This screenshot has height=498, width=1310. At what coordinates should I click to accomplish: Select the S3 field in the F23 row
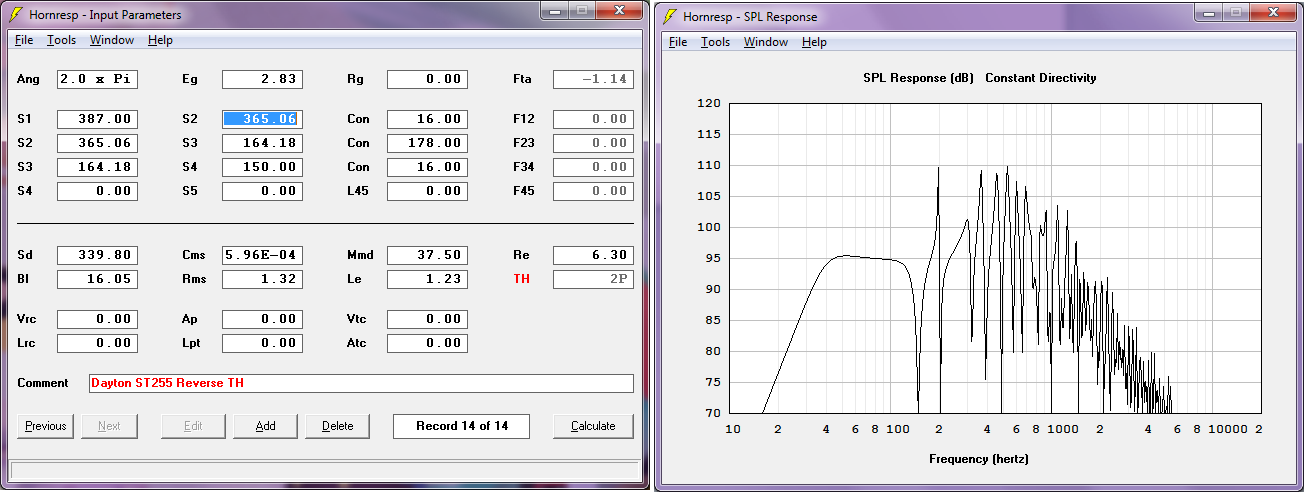pyautogui.click(x=262, y=143)
